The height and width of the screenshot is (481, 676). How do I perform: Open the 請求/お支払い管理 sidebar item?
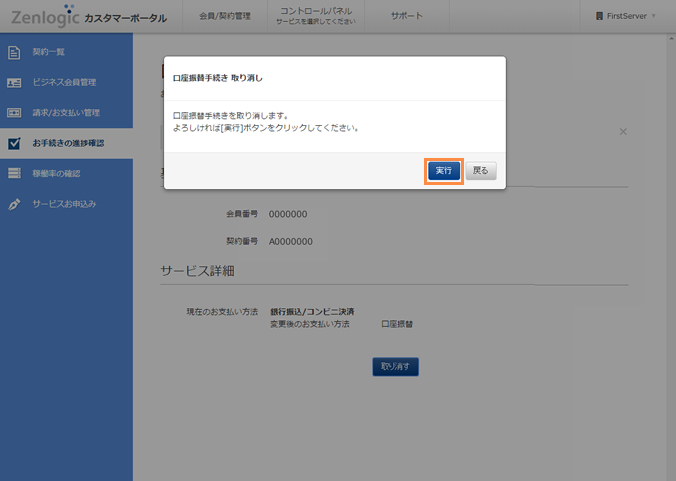tap(66, 113)
